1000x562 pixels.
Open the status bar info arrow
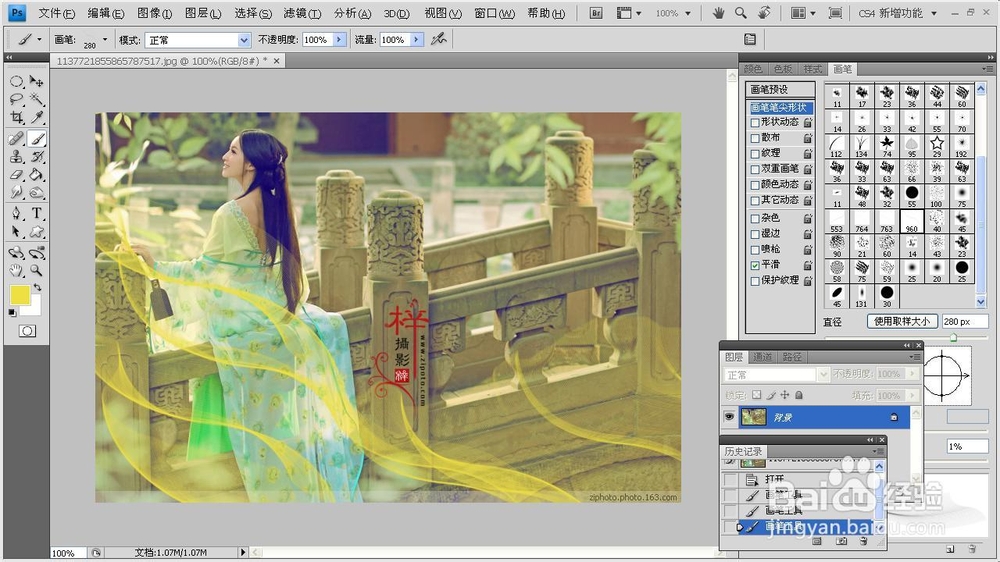pyautogui.click(x=243, y=552)
